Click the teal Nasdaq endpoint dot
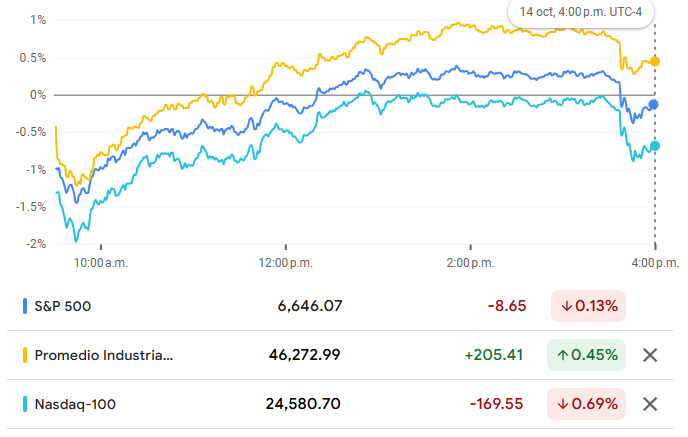The image size is (688, 437). point(655,146)
